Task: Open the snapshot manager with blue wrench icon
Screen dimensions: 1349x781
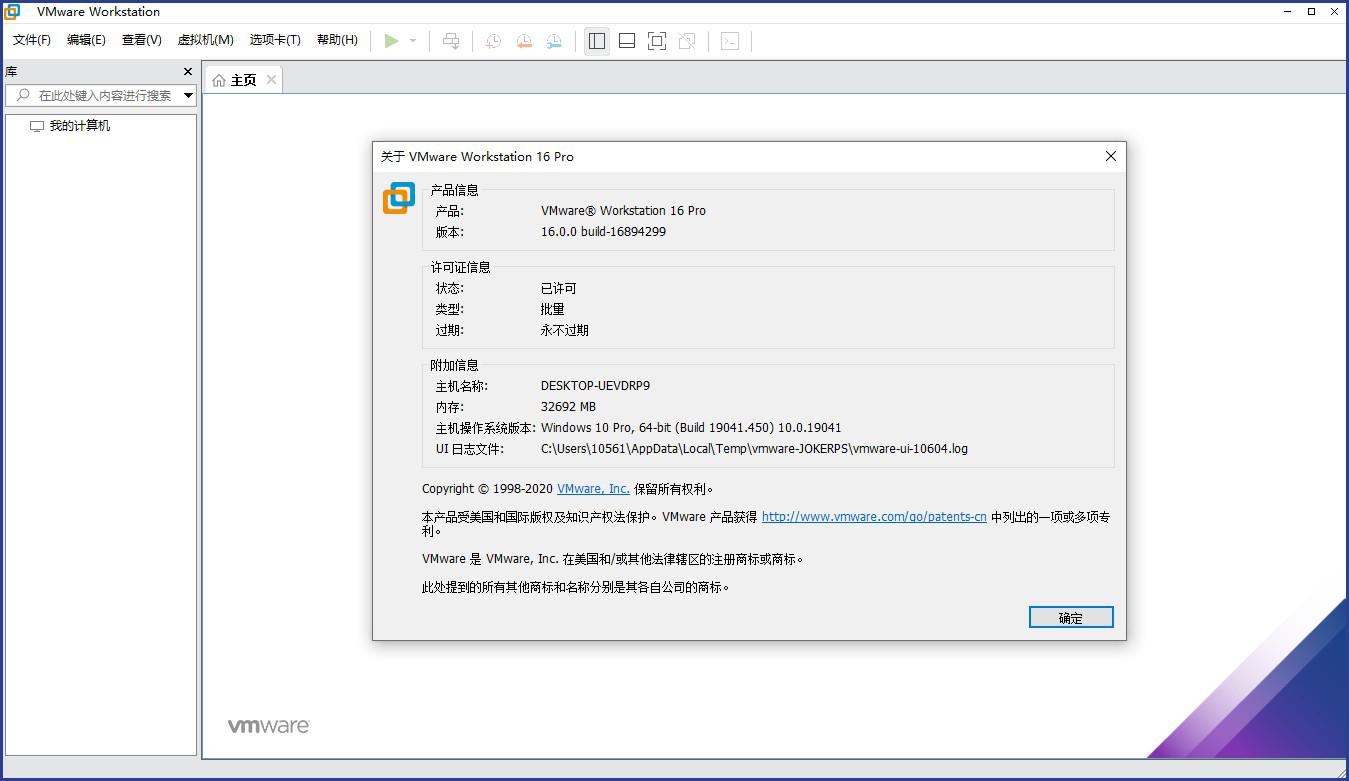Action: tap(553, 41)
